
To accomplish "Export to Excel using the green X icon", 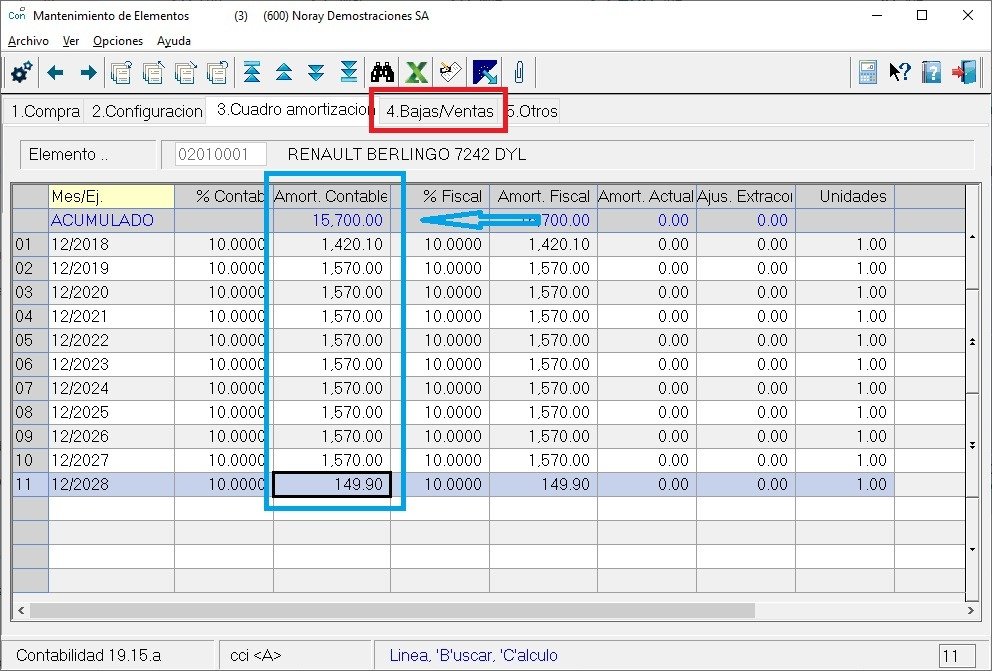I will coord(416,73).
